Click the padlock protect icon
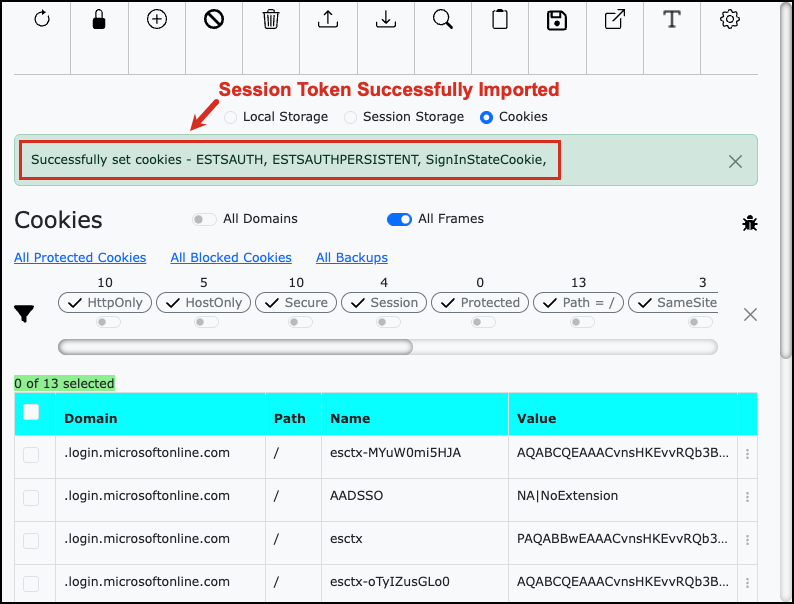Image resolution: width=794 pixels, height=604 pixels. click(99, 20)
